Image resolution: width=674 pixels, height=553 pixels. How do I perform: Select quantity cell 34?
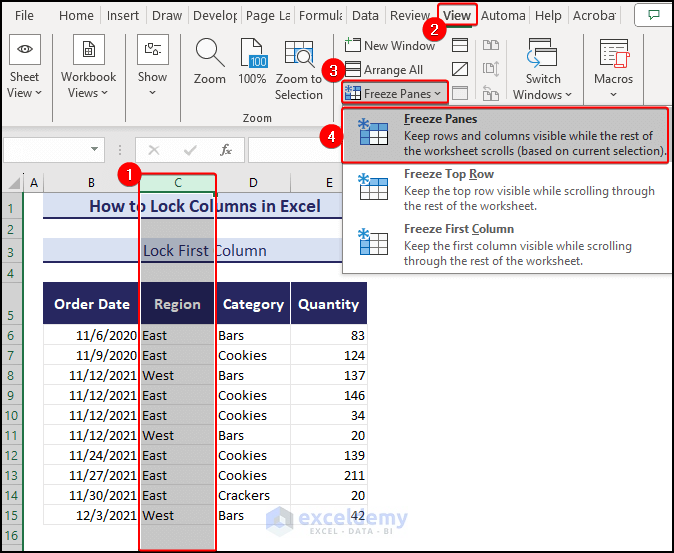[x=329, y=415]
